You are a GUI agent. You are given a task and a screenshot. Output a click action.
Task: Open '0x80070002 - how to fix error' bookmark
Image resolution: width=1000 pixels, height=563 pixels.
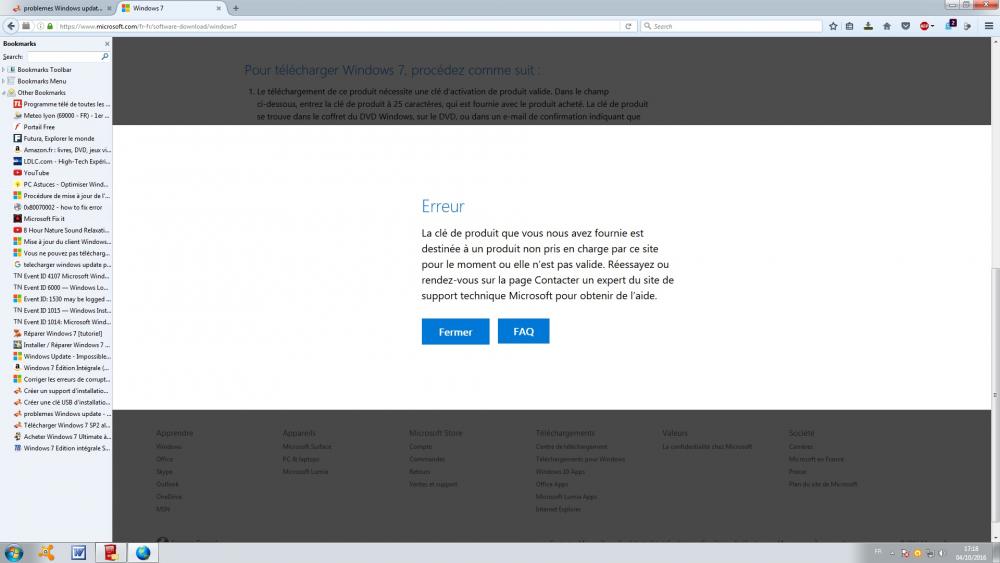point(62,207)
